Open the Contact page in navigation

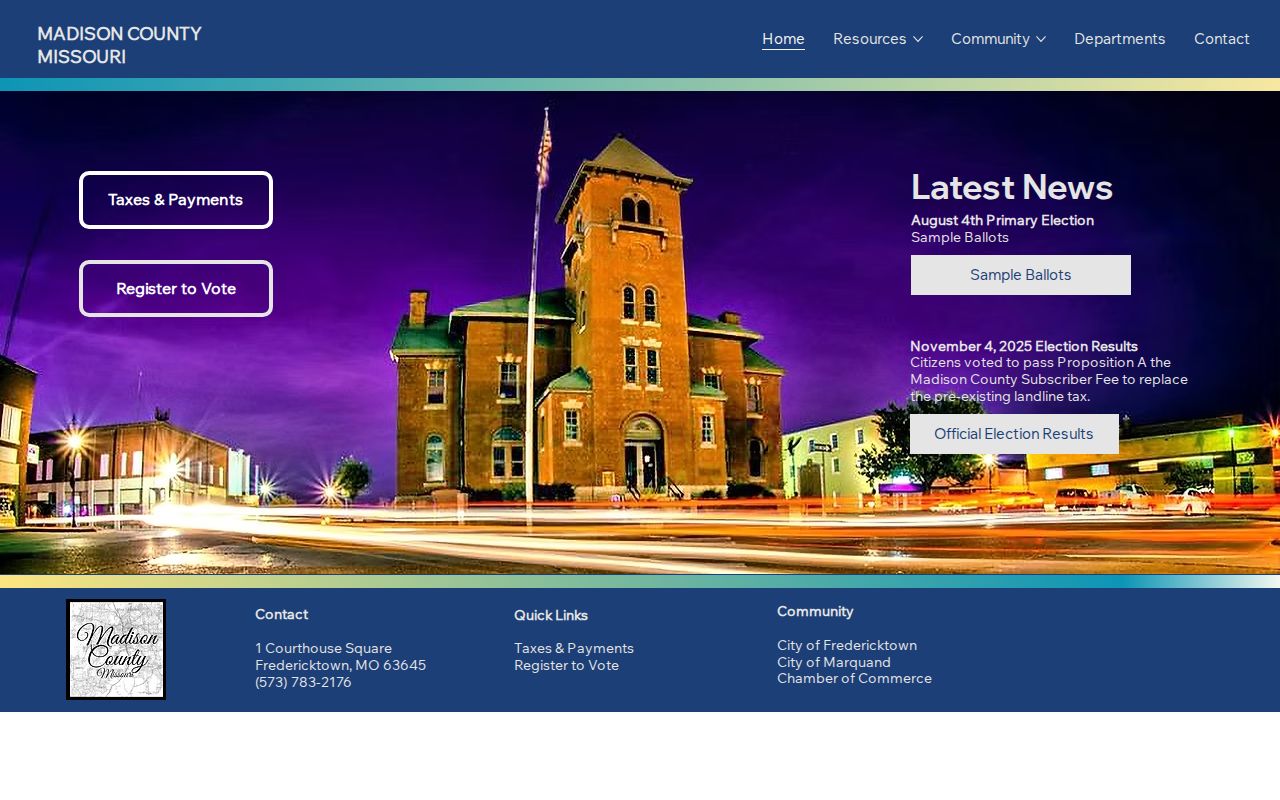1222,39
